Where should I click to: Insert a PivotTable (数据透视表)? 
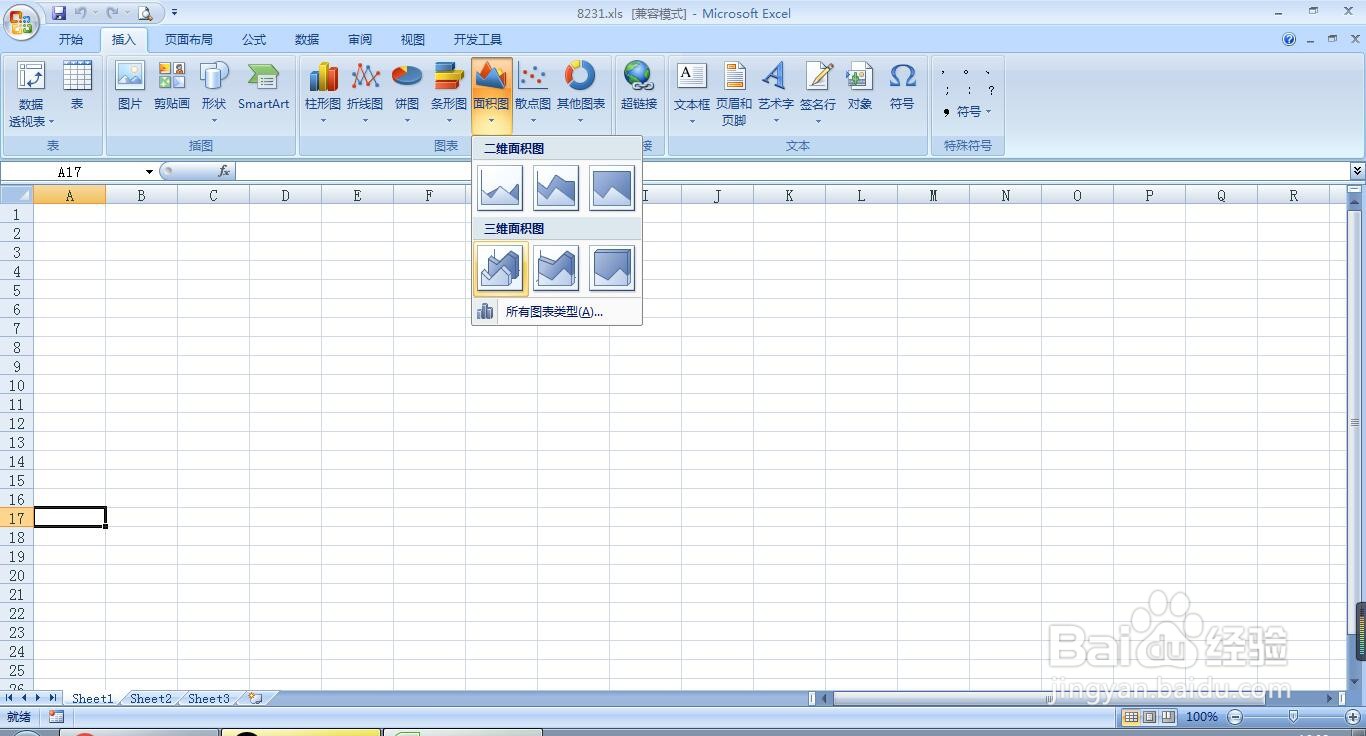(x=31, y=94)
